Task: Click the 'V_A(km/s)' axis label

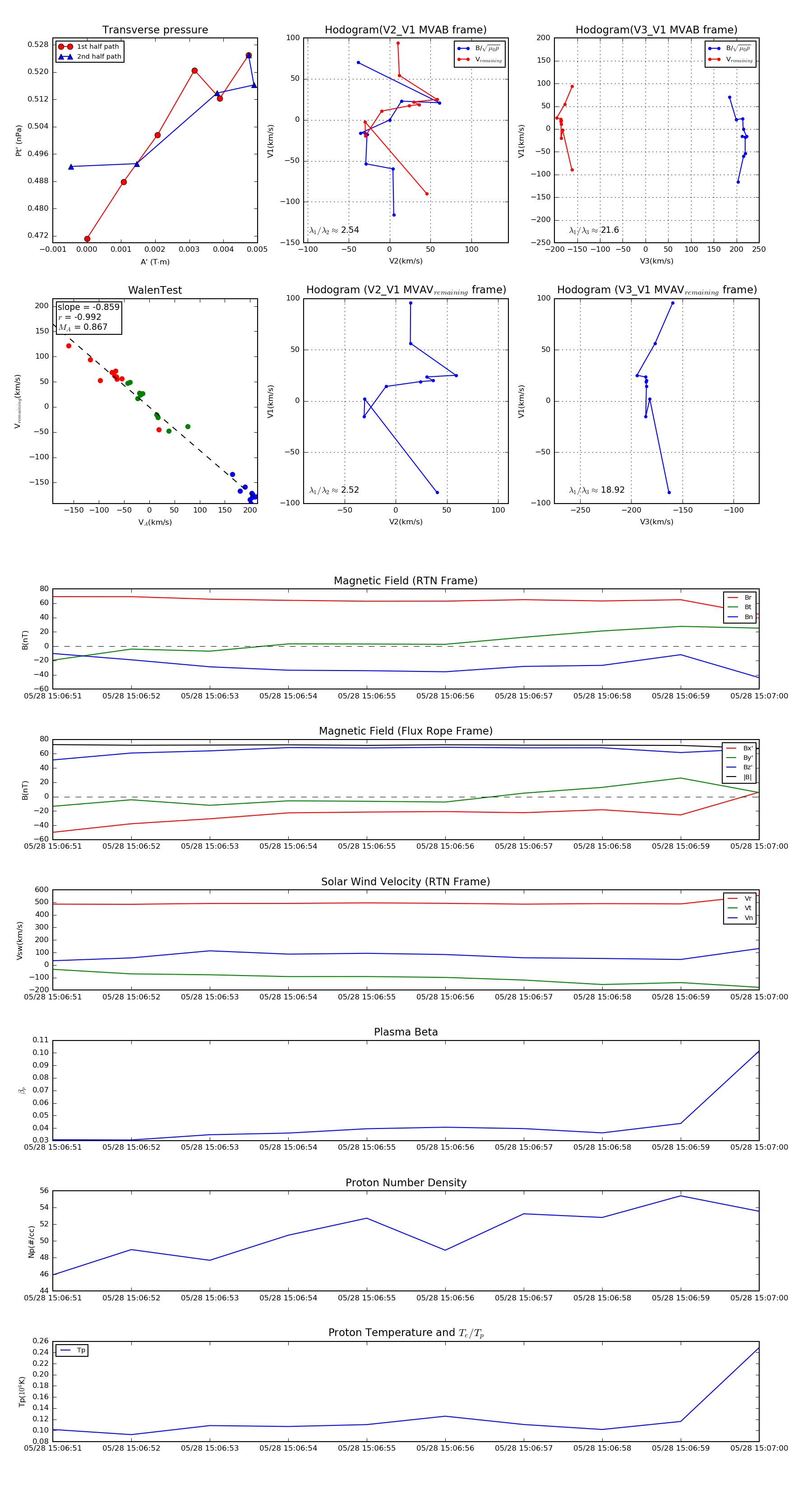Action: 155,523
